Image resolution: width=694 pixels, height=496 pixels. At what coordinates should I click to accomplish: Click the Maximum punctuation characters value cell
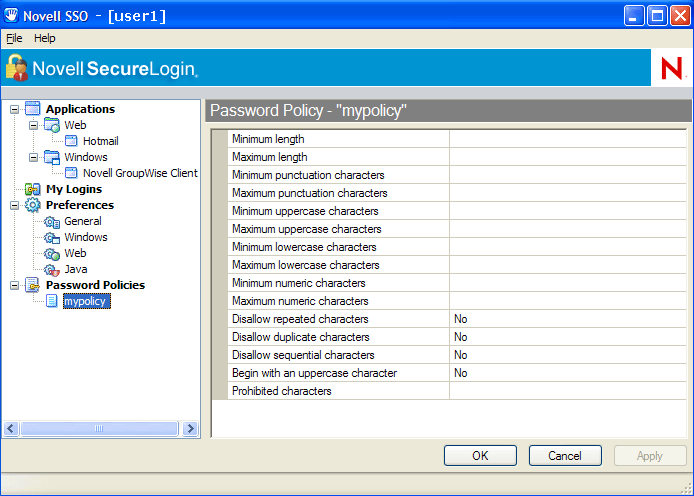click(567, 193)
